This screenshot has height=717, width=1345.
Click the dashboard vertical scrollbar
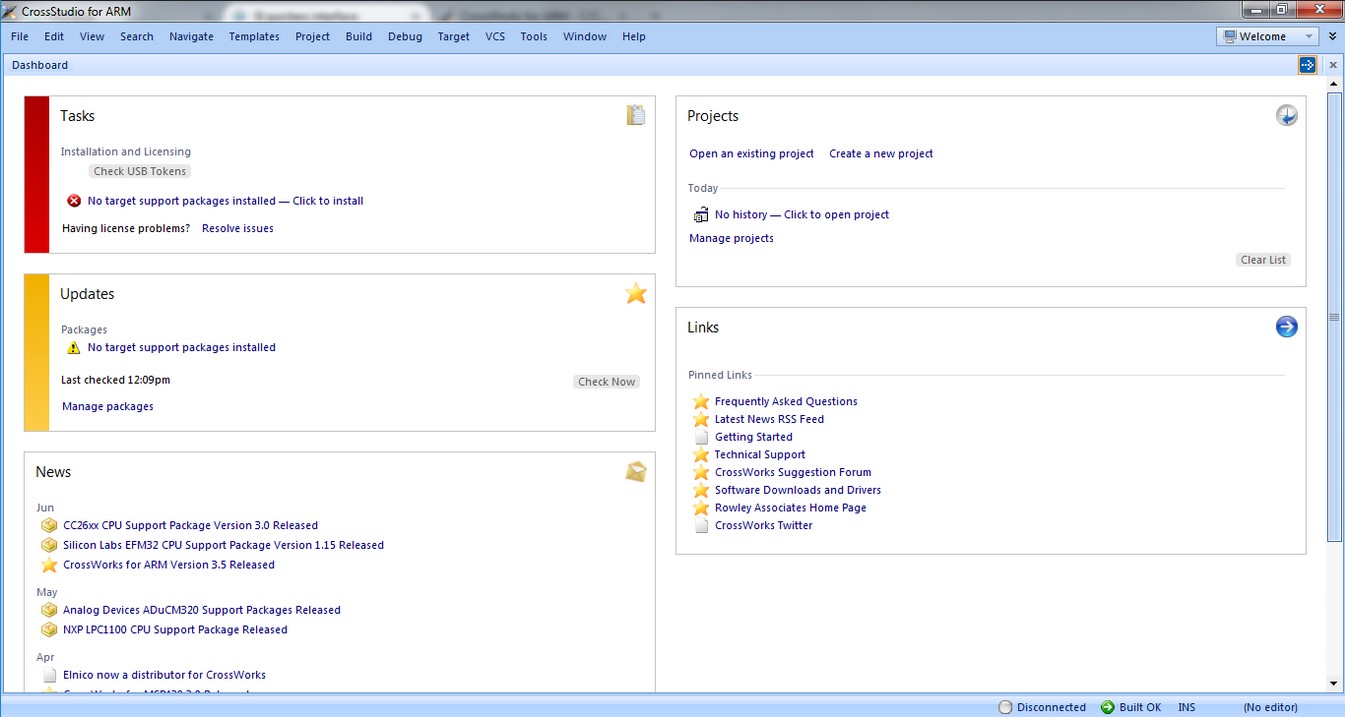point(1333,318)
